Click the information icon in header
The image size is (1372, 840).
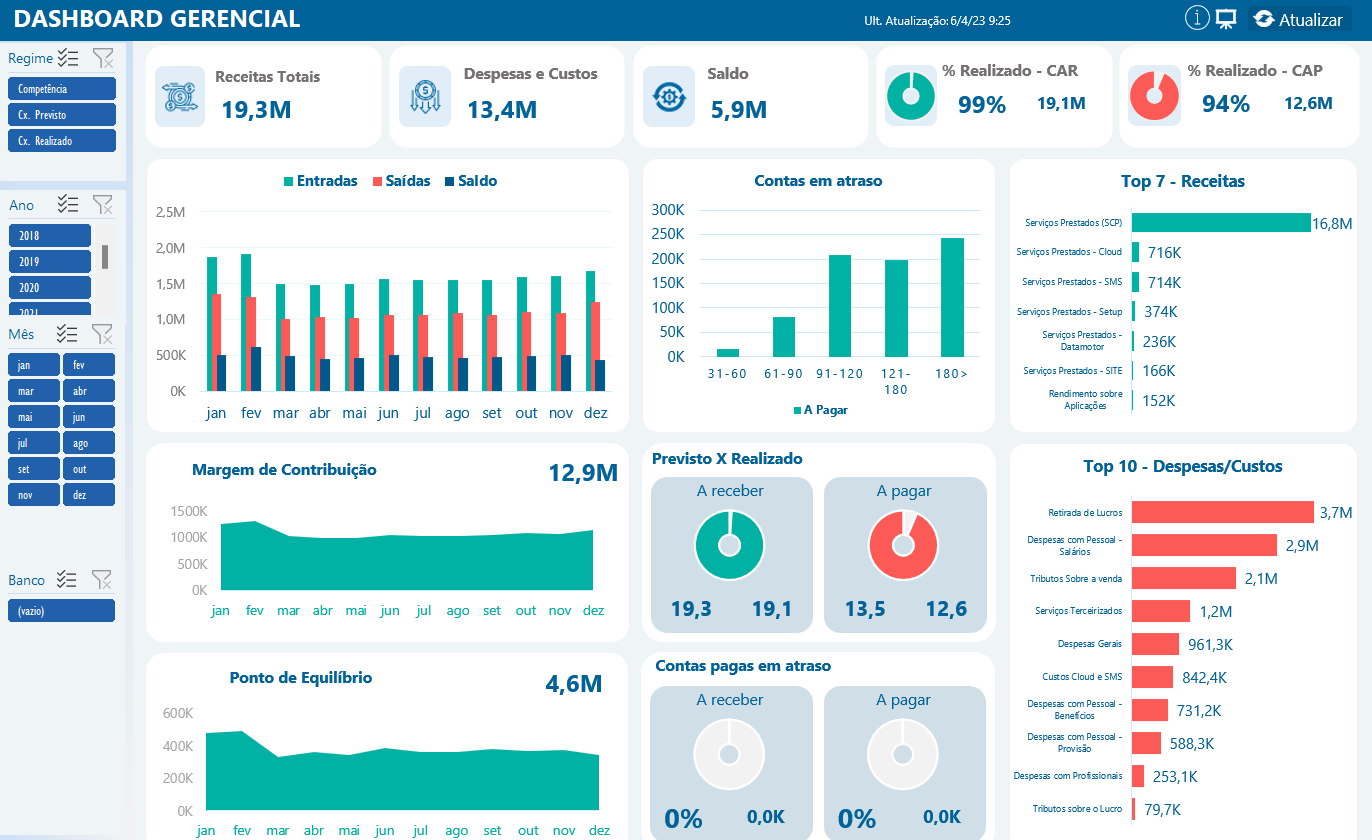[x=1197, y=18]
